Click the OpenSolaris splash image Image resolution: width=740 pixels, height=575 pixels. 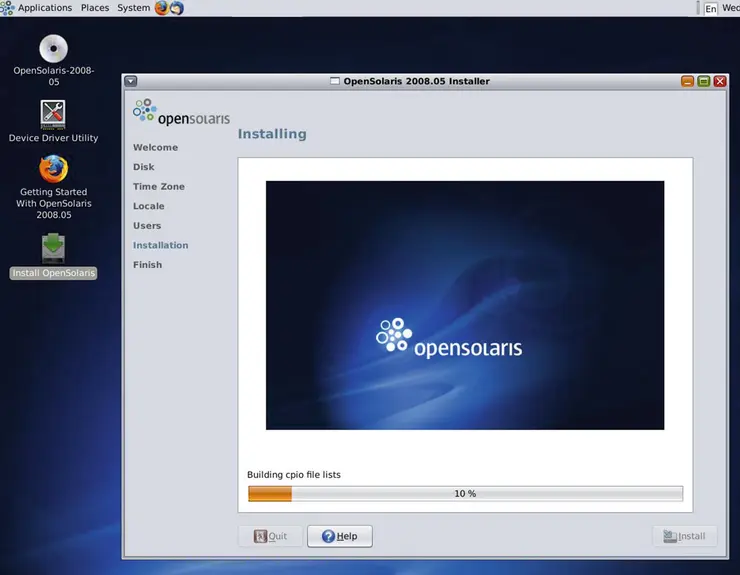464,305
